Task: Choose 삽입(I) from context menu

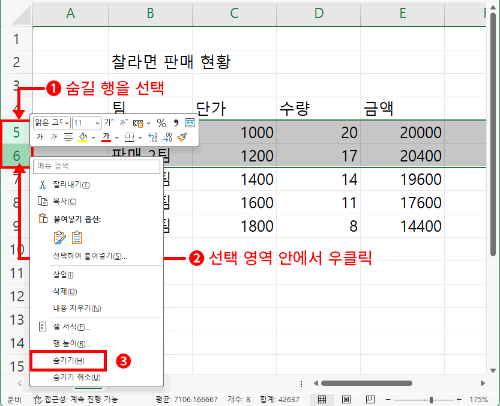Action: [96, 275]
